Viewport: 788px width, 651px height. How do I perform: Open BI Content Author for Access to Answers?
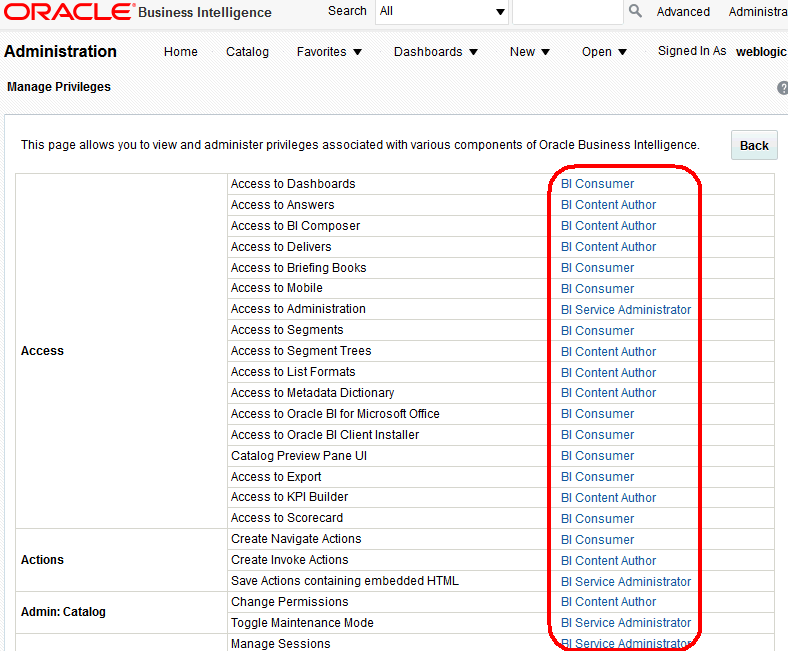(608, 205)
